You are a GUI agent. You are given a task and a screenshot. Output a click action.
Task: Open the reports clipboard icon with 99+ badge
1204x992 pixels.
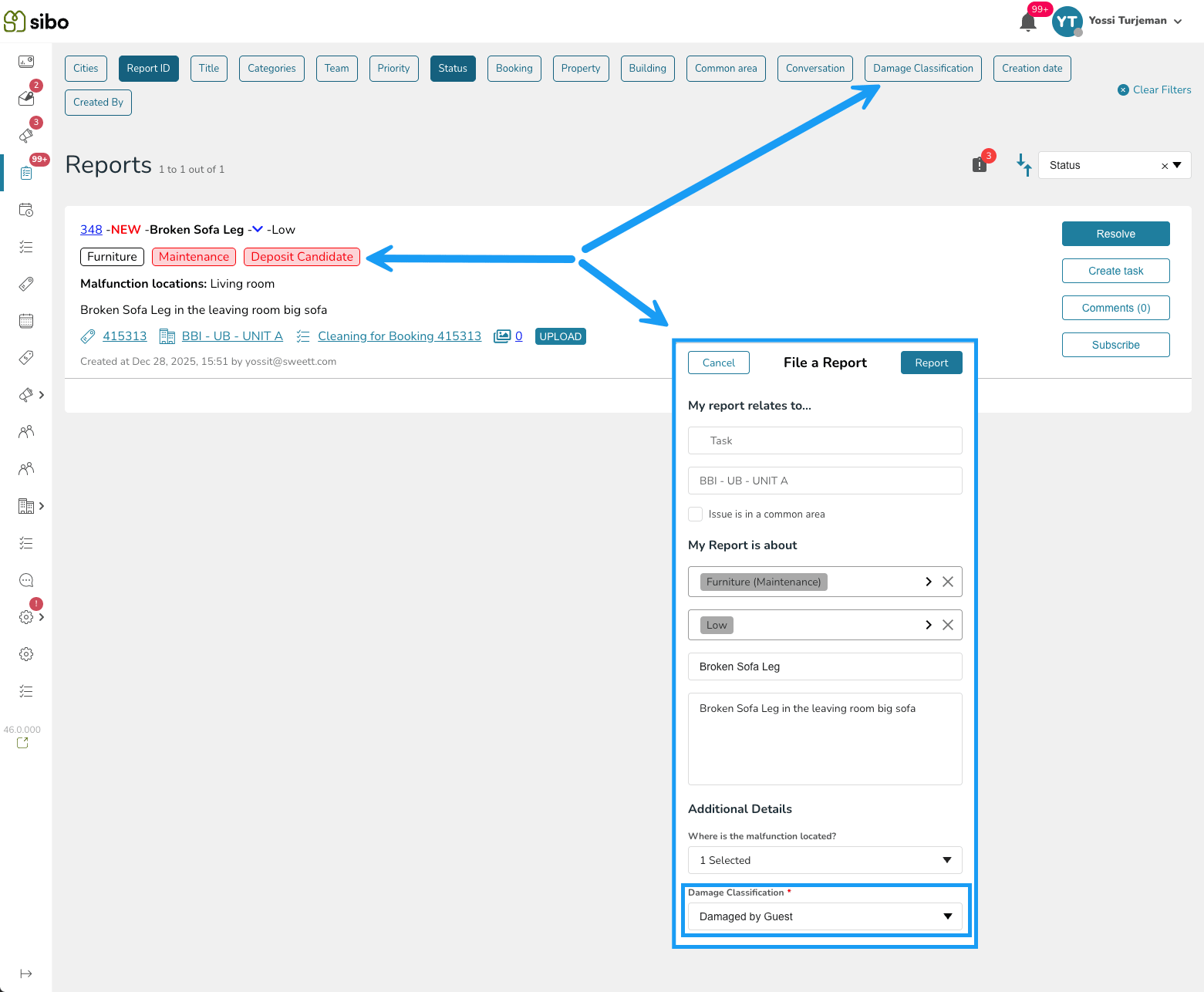pyautogui.click(x=26, y=173)
